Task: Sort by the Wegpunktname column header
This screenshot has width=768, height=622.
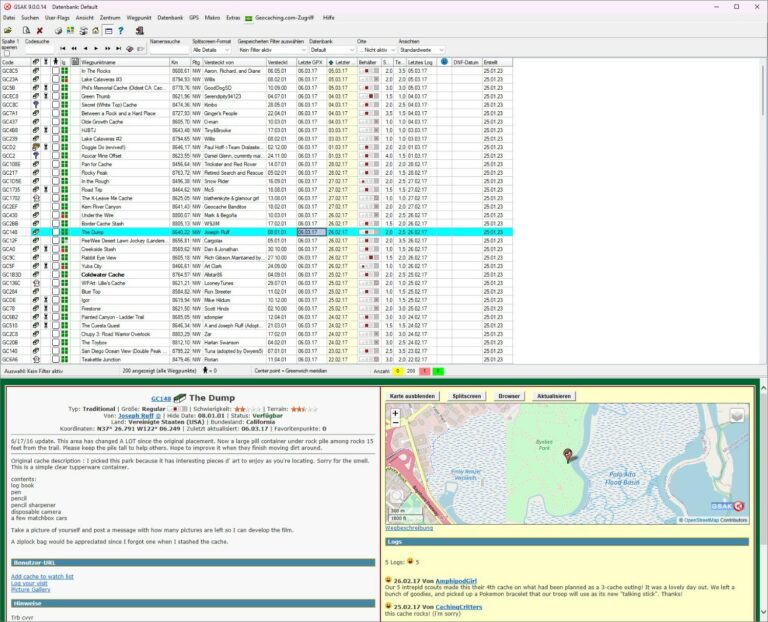Action: click(124, 62)
